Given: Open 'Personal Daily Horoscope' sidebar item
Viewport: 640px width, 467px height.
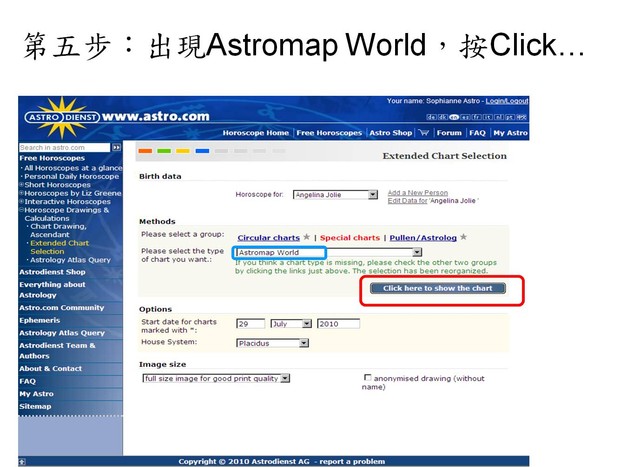Looking at the screenshot, I should 71,176.
